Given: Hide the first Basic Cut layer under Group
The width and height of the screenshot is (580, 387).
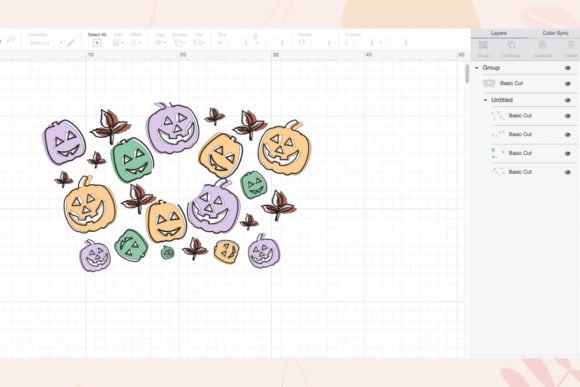Looking at the screenshot, I should click(568, 84).
